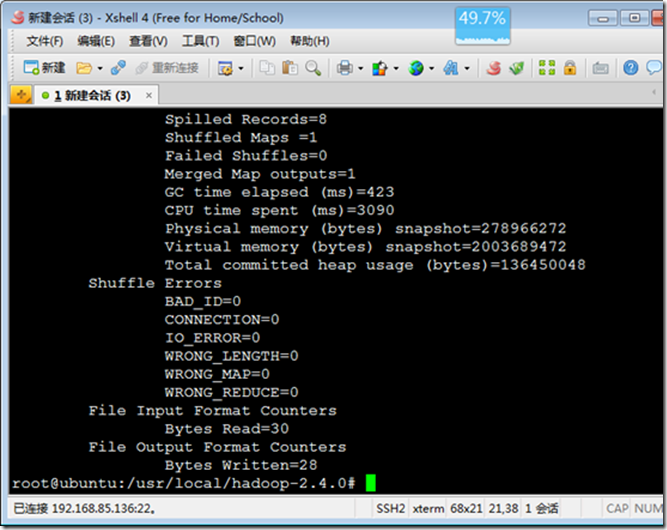Screen dimensions: 667x530
Task: Maximize the Xshell window
Action: [634, 18]
